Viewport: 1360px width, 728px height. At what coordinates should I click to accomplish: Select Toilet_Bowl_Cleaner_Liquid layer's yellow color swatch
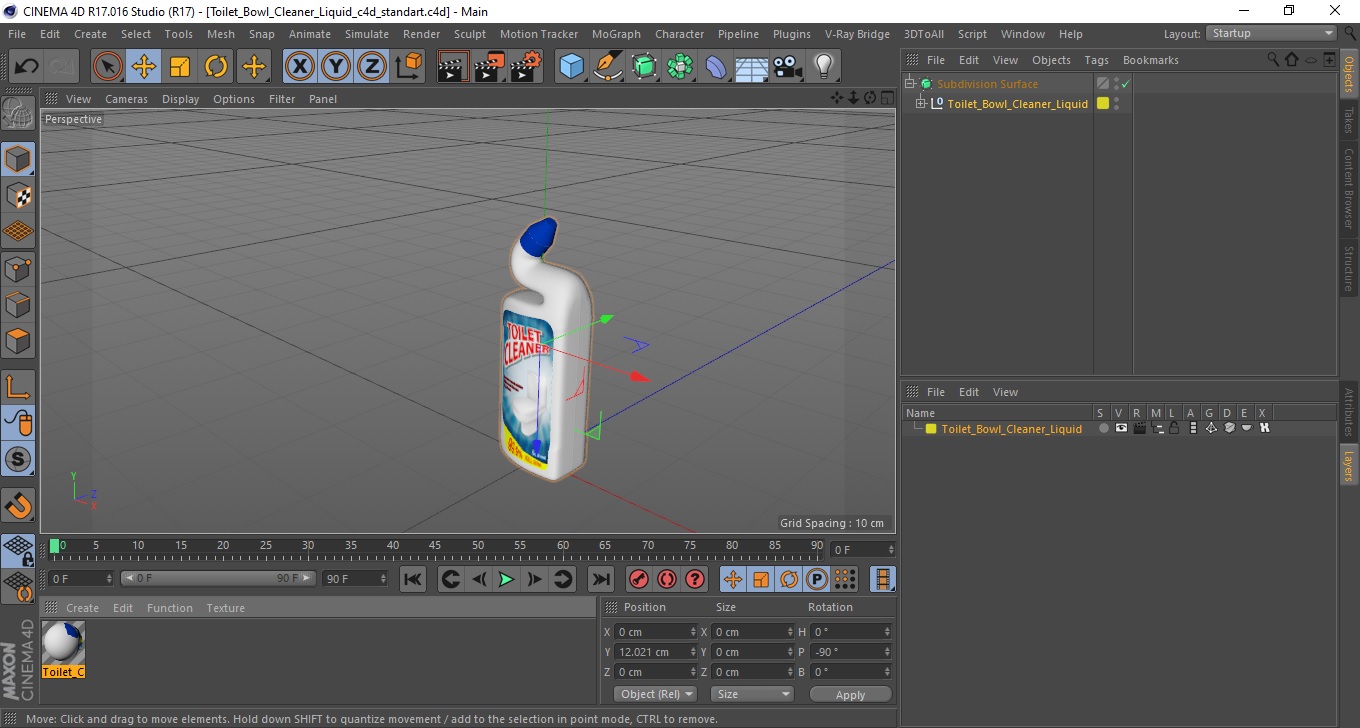930,429
